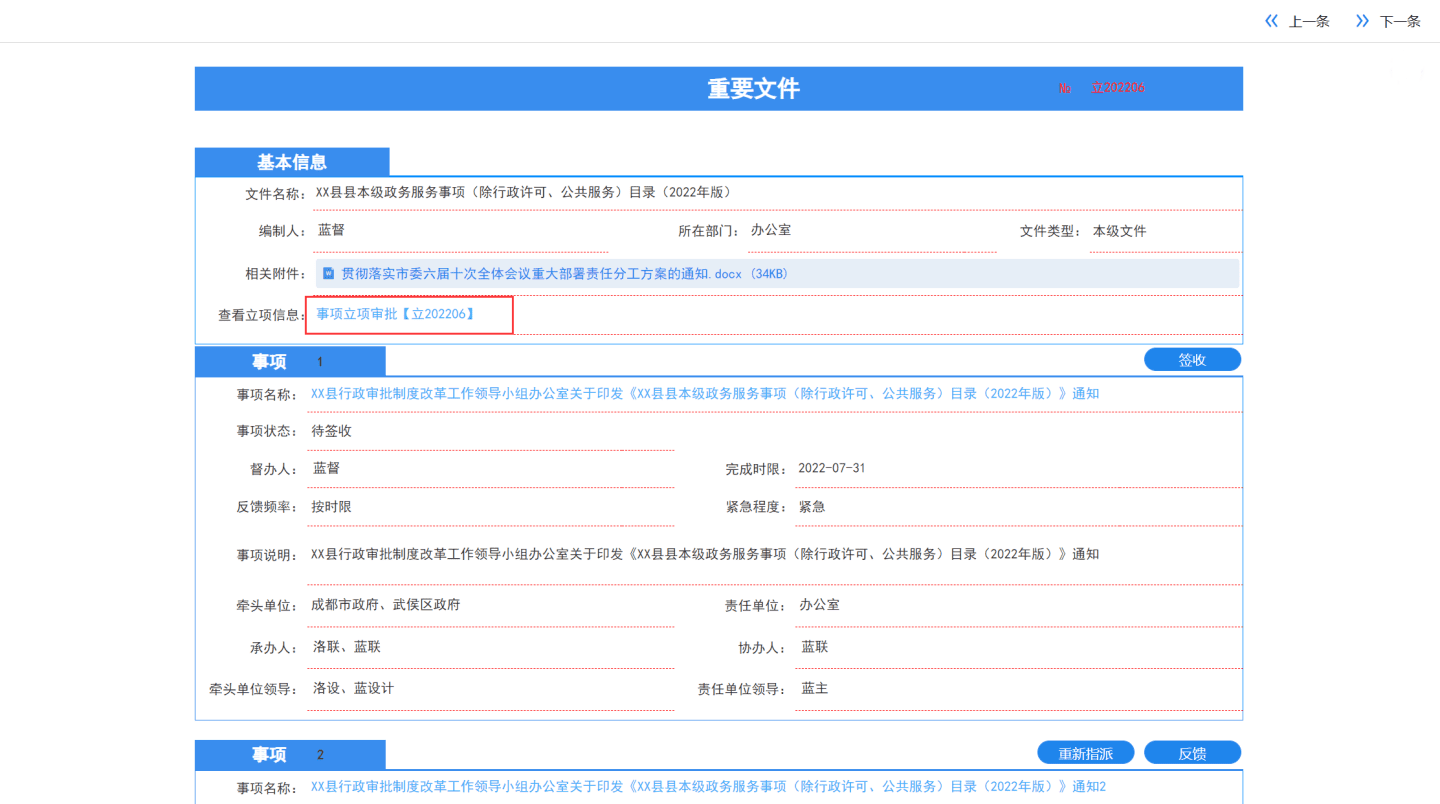Click the 签收 button for 事项 1
Image resolution: width=1440 pixels, height=804 pixels.
pos(1192,360)
